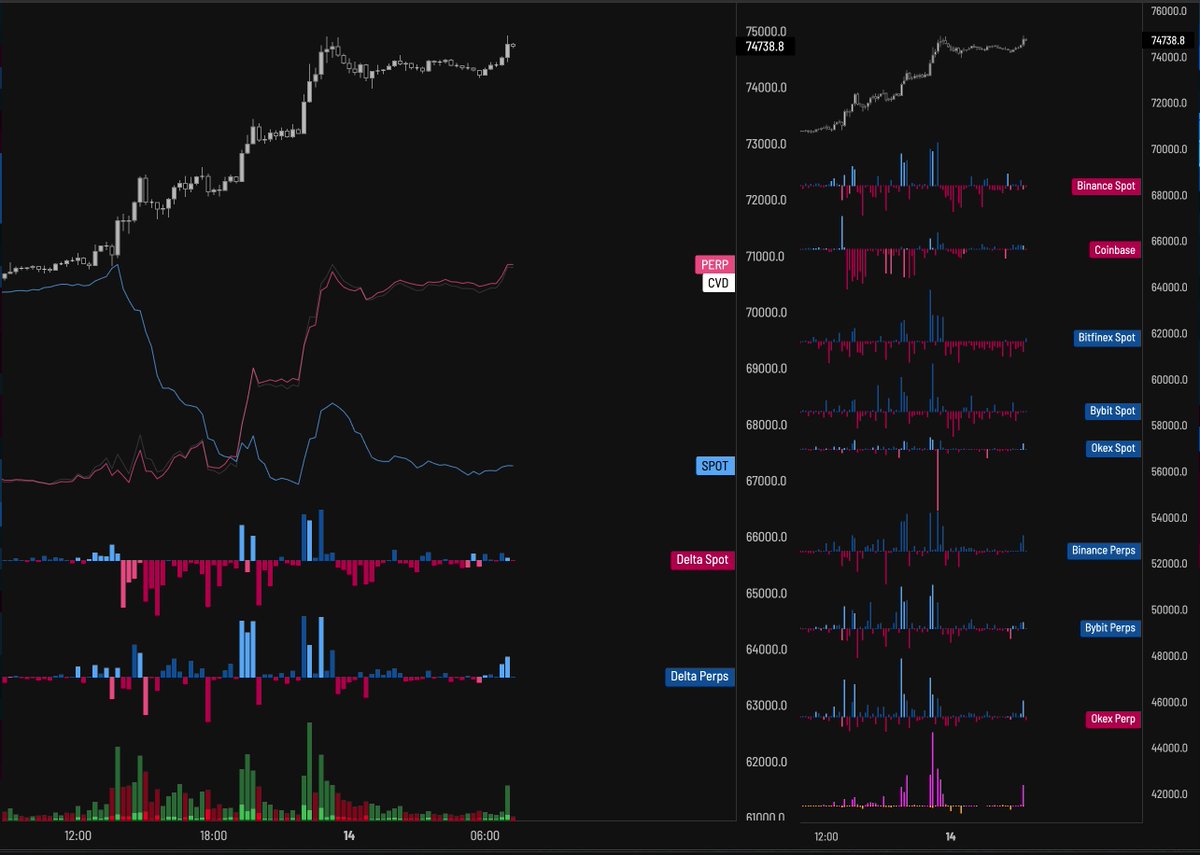The image size is (1200, 855).
Task: Click the 63000.0 axis value
Action: click(x=766, y=706)
